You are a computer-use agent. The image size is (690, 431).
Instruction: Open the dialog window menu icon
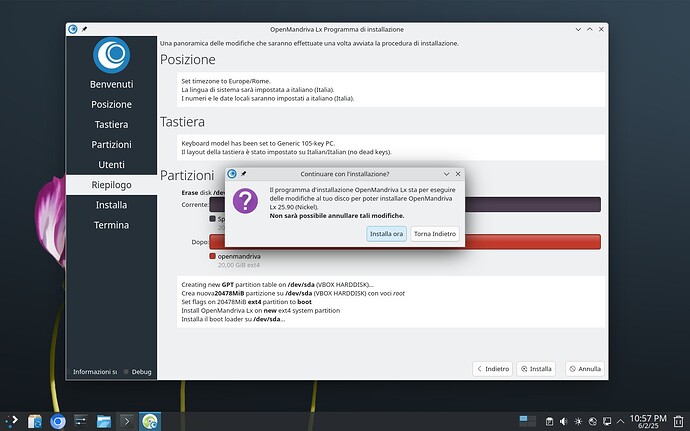232,174
